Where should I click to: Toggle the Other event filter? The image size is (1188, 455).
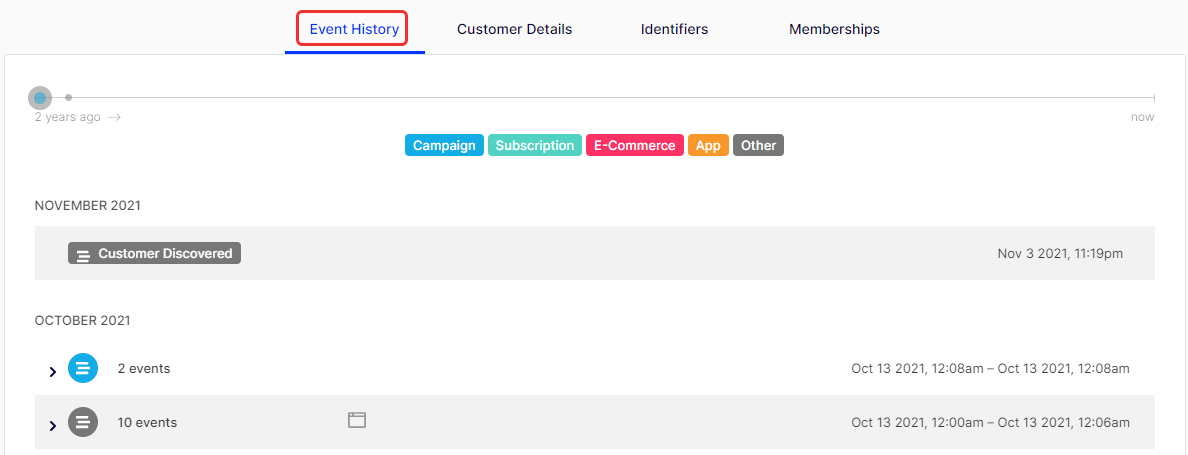pos(758,145)
